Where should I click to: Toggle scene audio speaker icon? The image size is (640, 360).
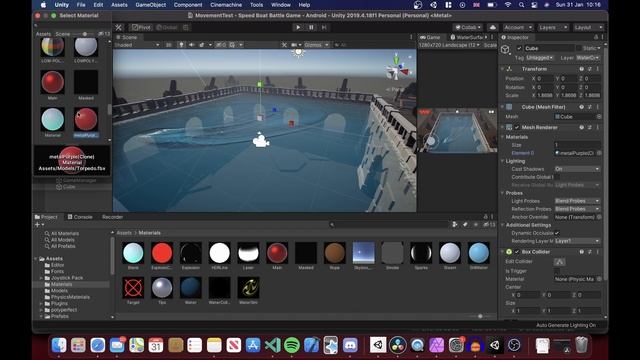(x=191, y=45)
